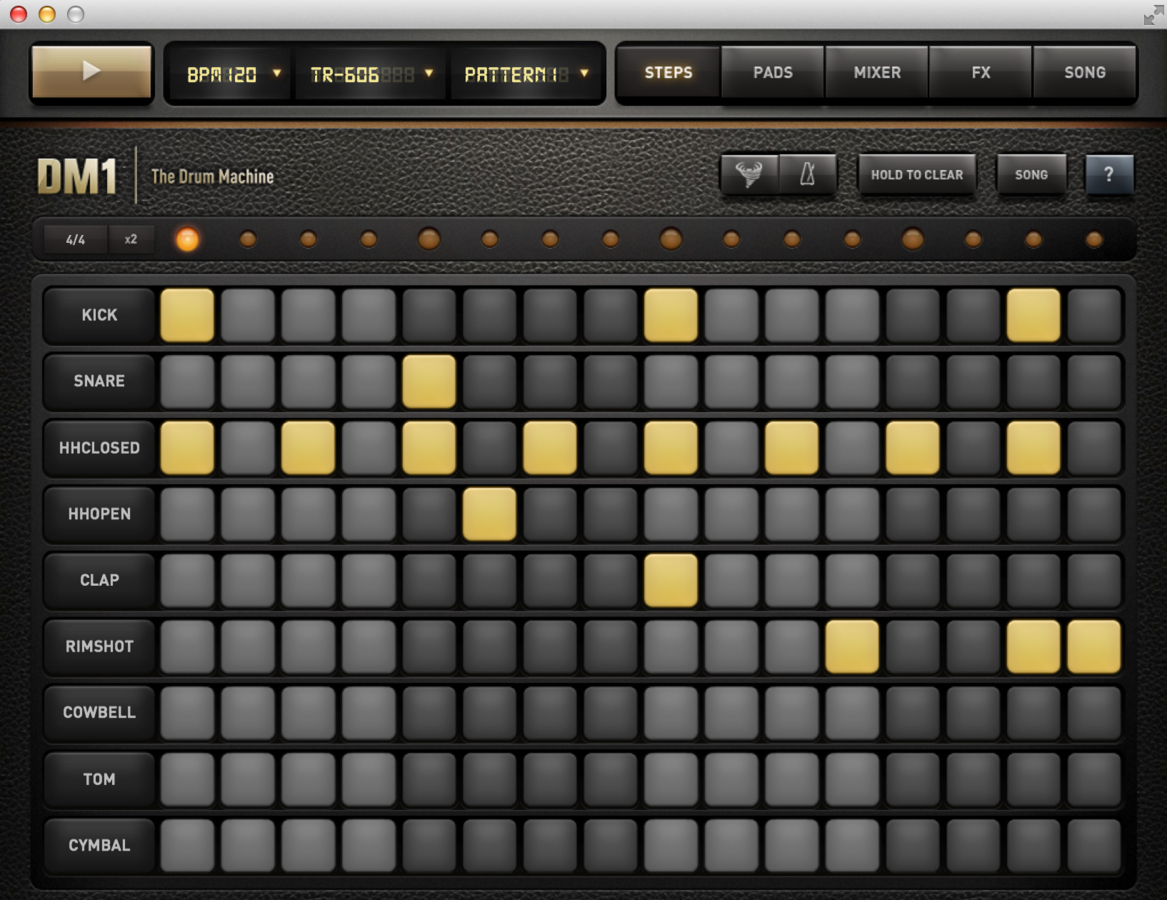Viewport: 1167px width, 900px height.
Task: Enter fullscreen with the titlebar arrows icon
Action: click(x=1154, y=14)
